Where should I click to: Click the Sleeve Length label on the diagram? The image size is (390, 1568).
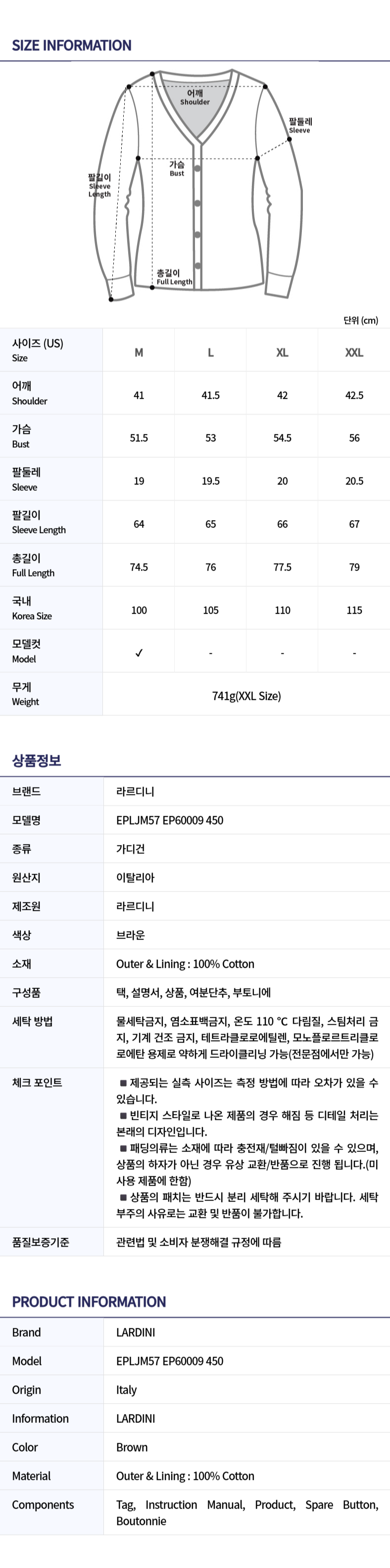(100, 186)
